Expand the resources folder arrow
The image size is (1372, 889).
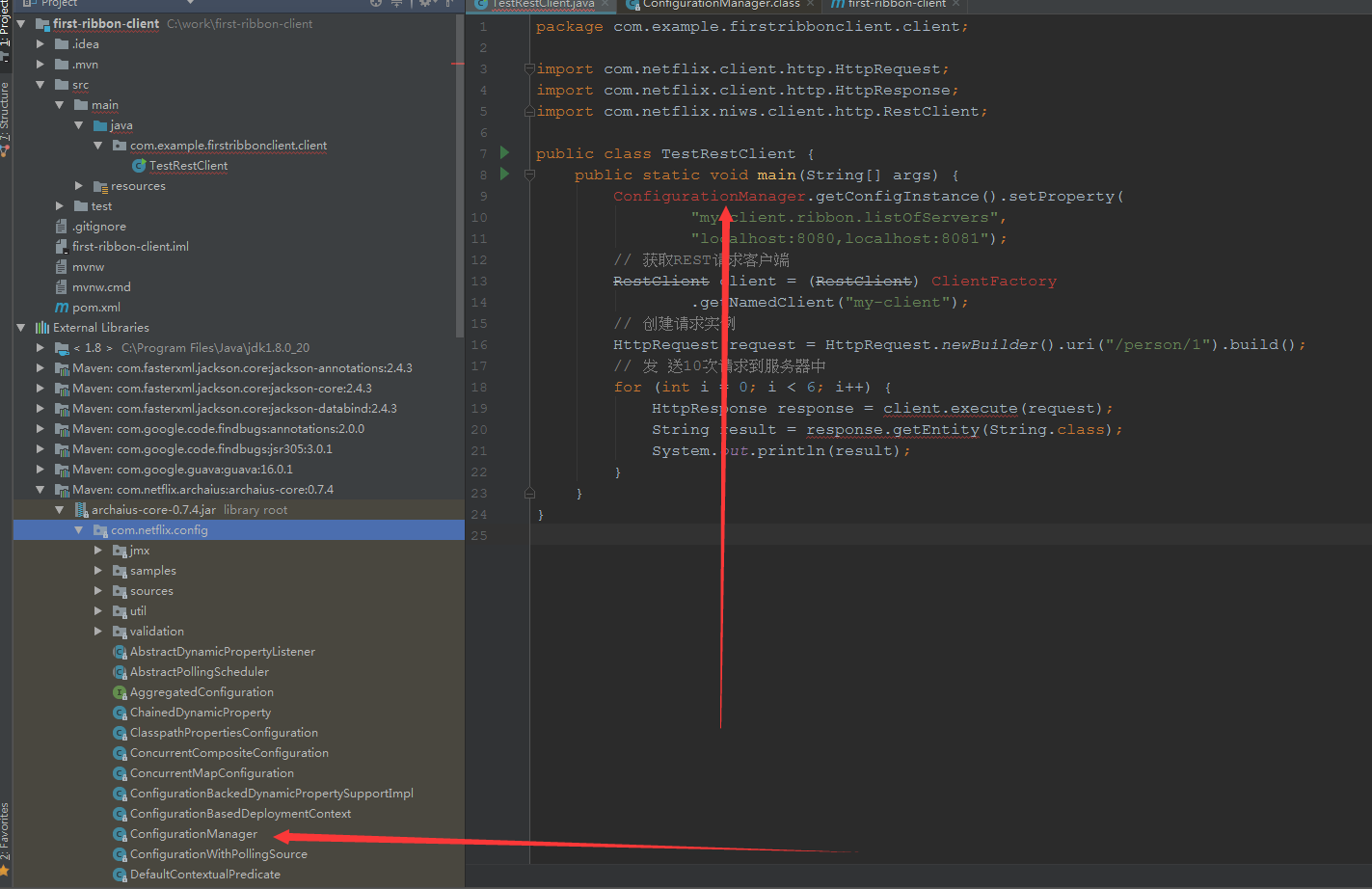coord(79,186)
